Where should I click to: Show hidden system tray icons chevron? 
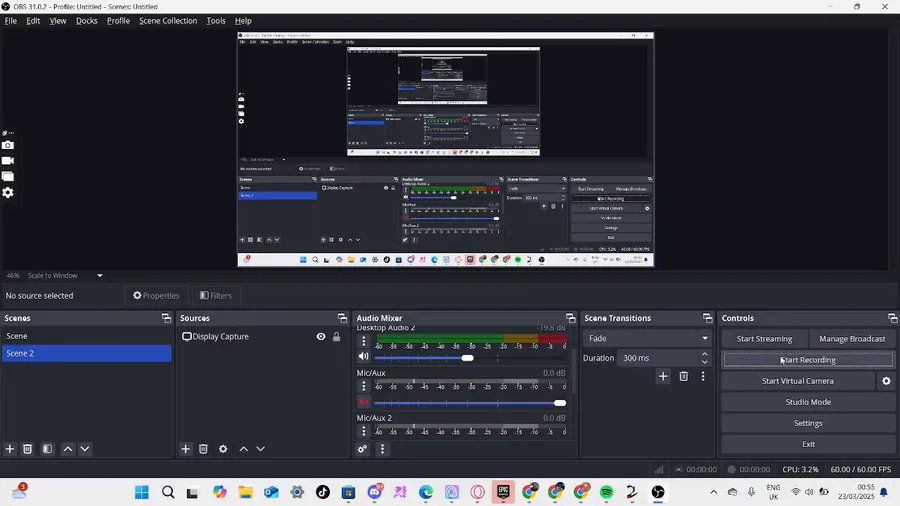click(x=713, y=492)
